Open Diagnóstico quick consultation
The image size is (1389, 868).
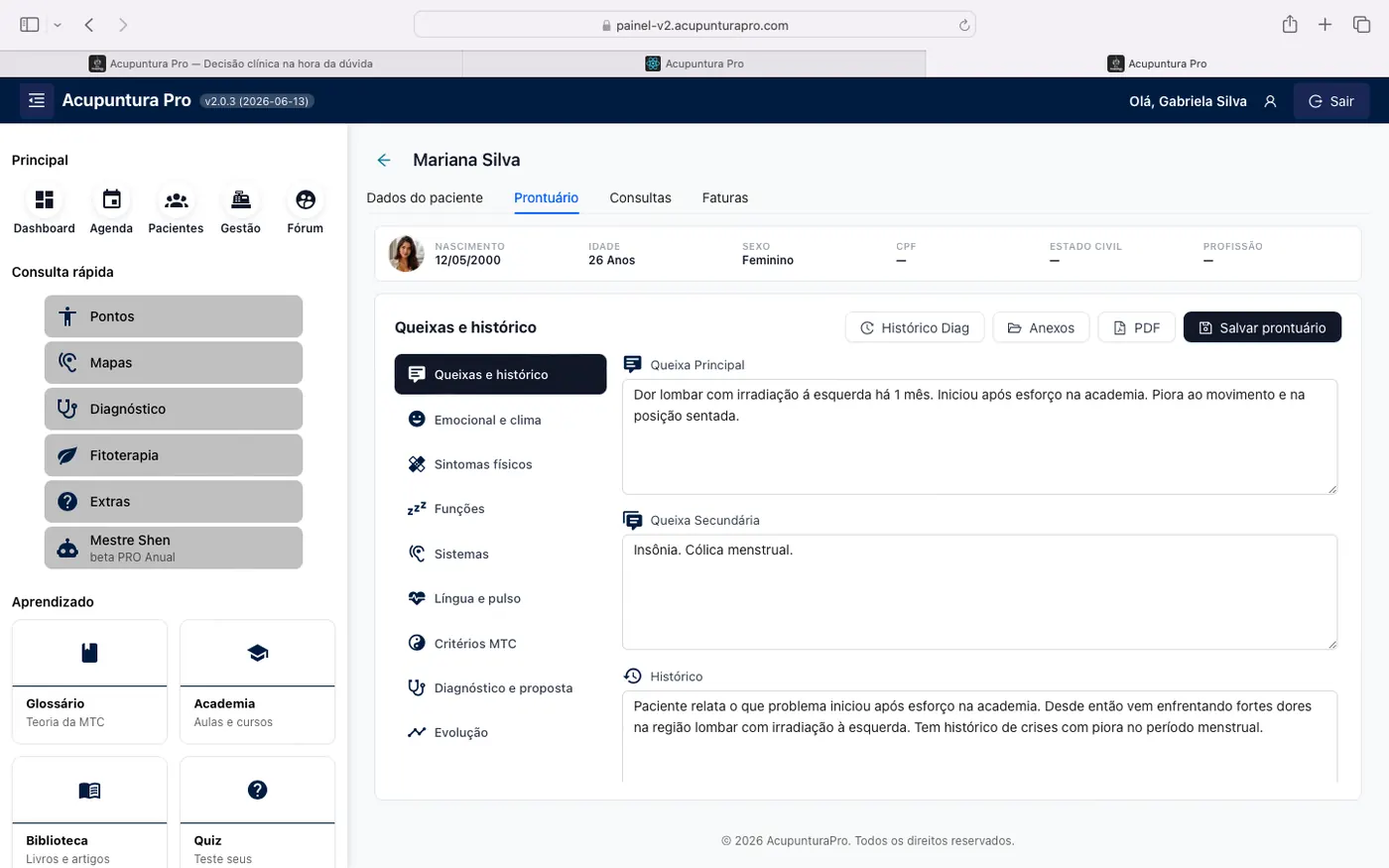(174, 409)
